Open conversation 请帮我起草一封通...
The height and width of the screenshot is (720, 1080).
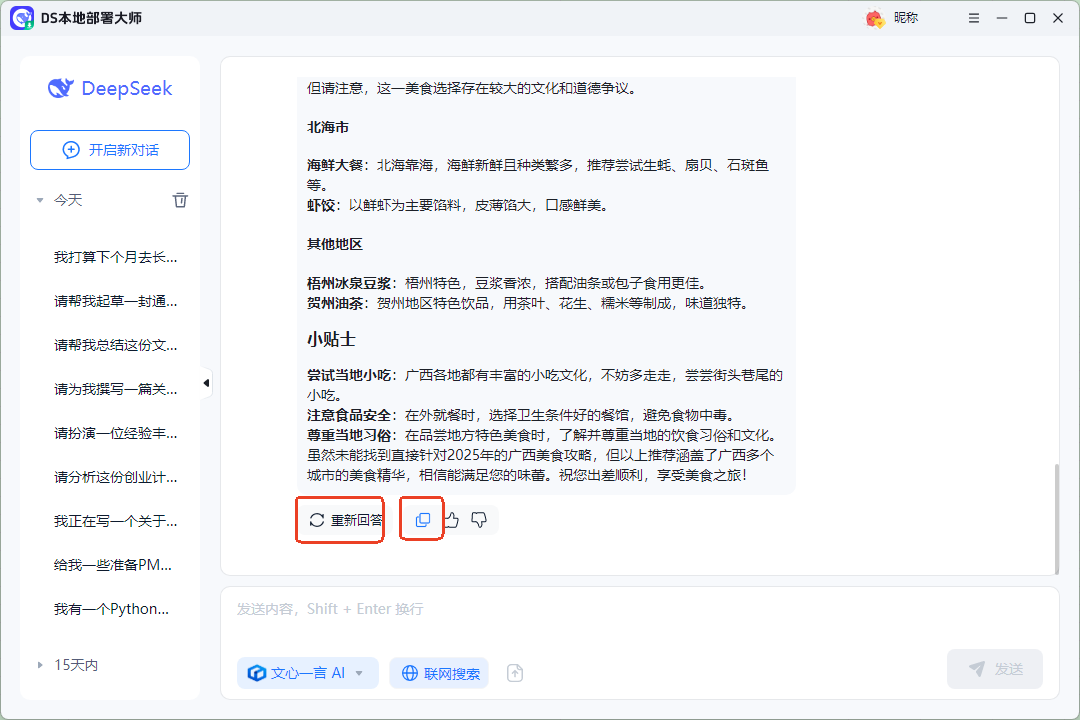tap(116, 301)
